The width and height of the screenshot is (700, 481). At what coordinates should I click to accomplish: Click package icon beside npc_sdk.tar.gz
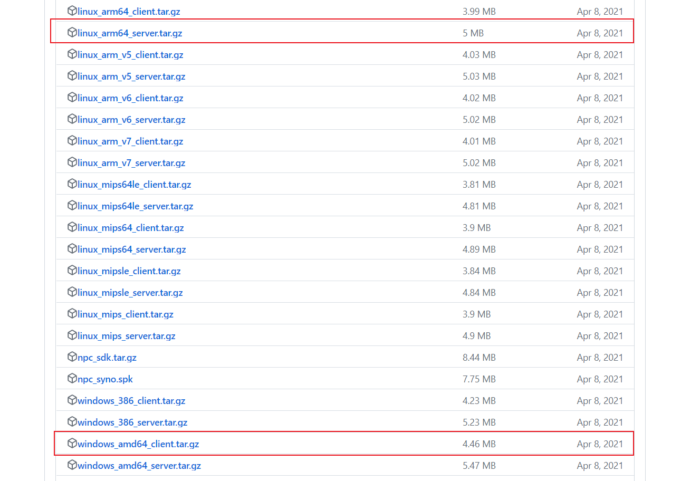pyautogui.click(x=72, y=357)
